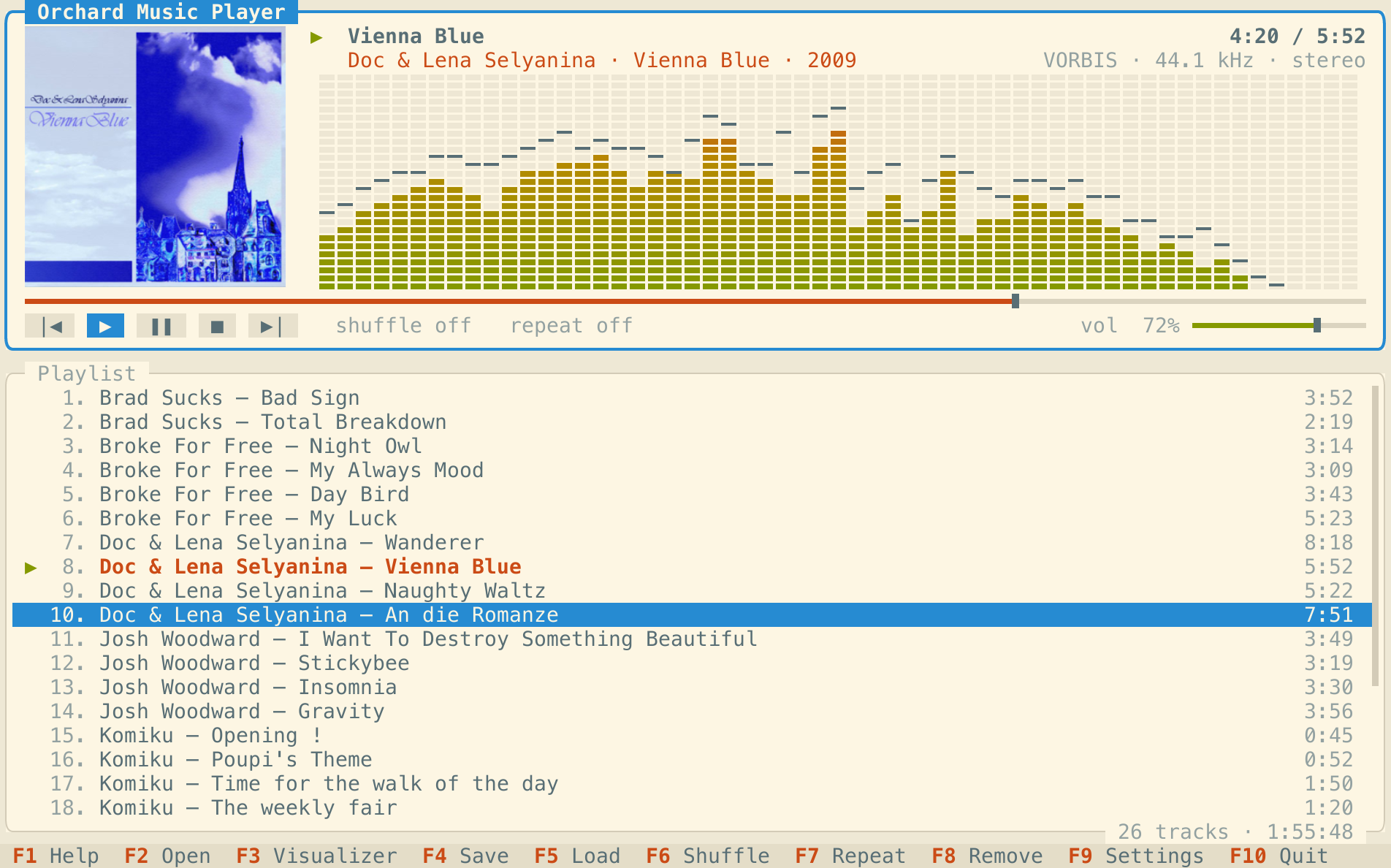Click the playlist scrollbar
Screen dimensions: 1391x868
(x=1375, y=536)
